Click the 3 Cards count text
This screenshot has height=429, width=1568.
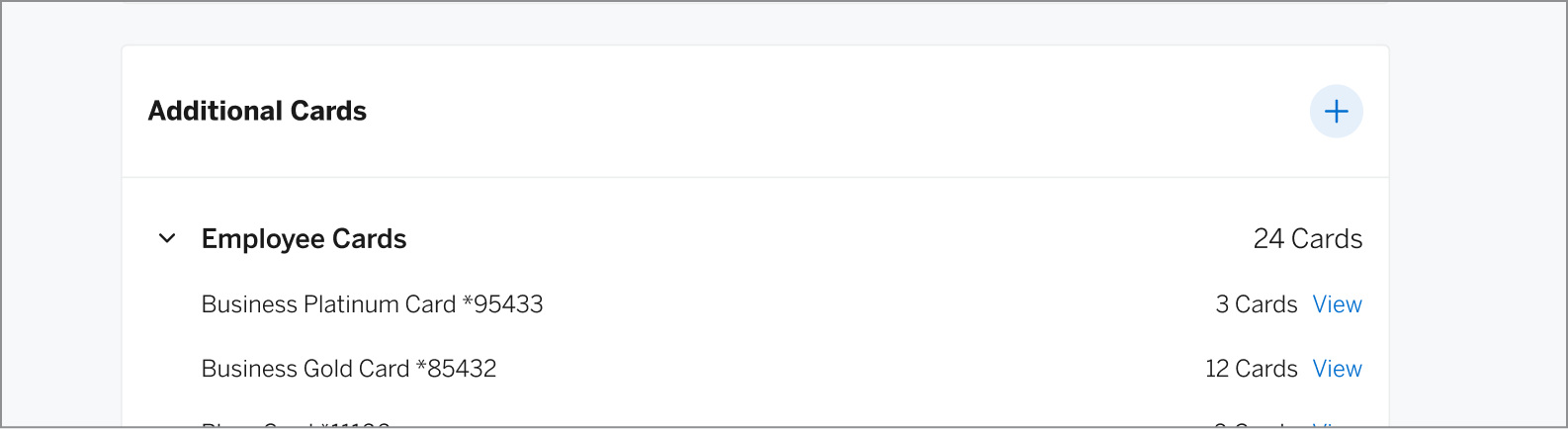coord(1256,304)
